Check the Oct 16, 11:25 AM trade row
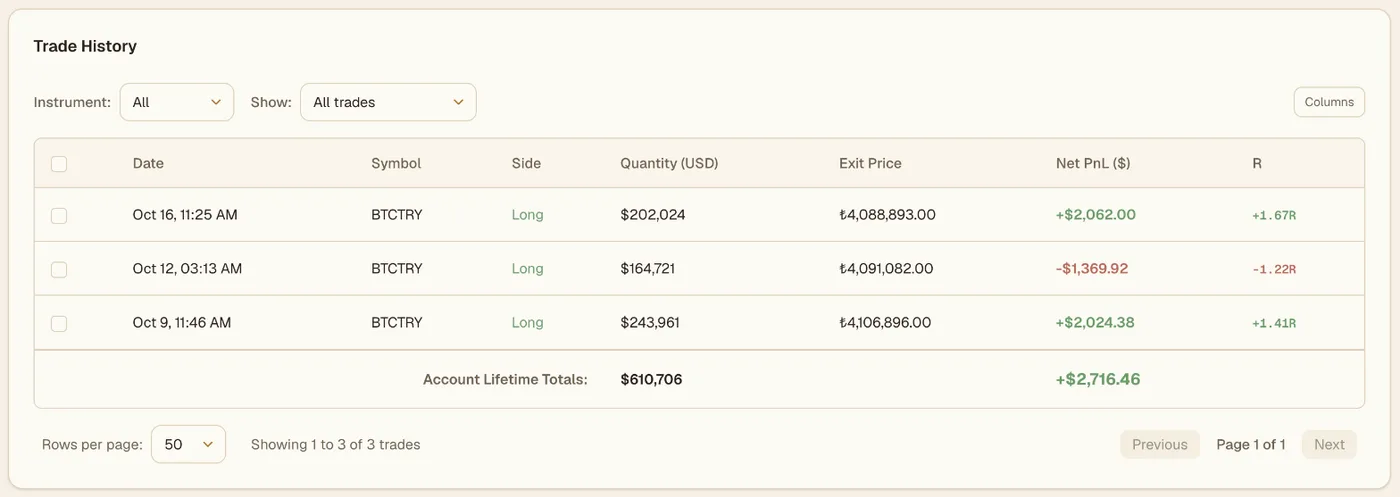Image resolution: width=1400 pixels, height=497 pixels. [x=59, y=215]
